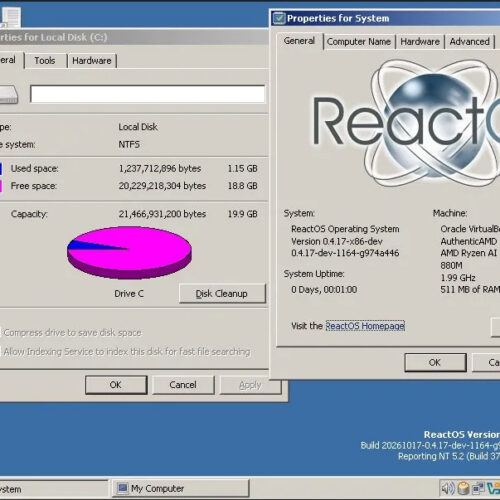Click the checkmark icon in System Properties title bar

click(x=279, y=18)
